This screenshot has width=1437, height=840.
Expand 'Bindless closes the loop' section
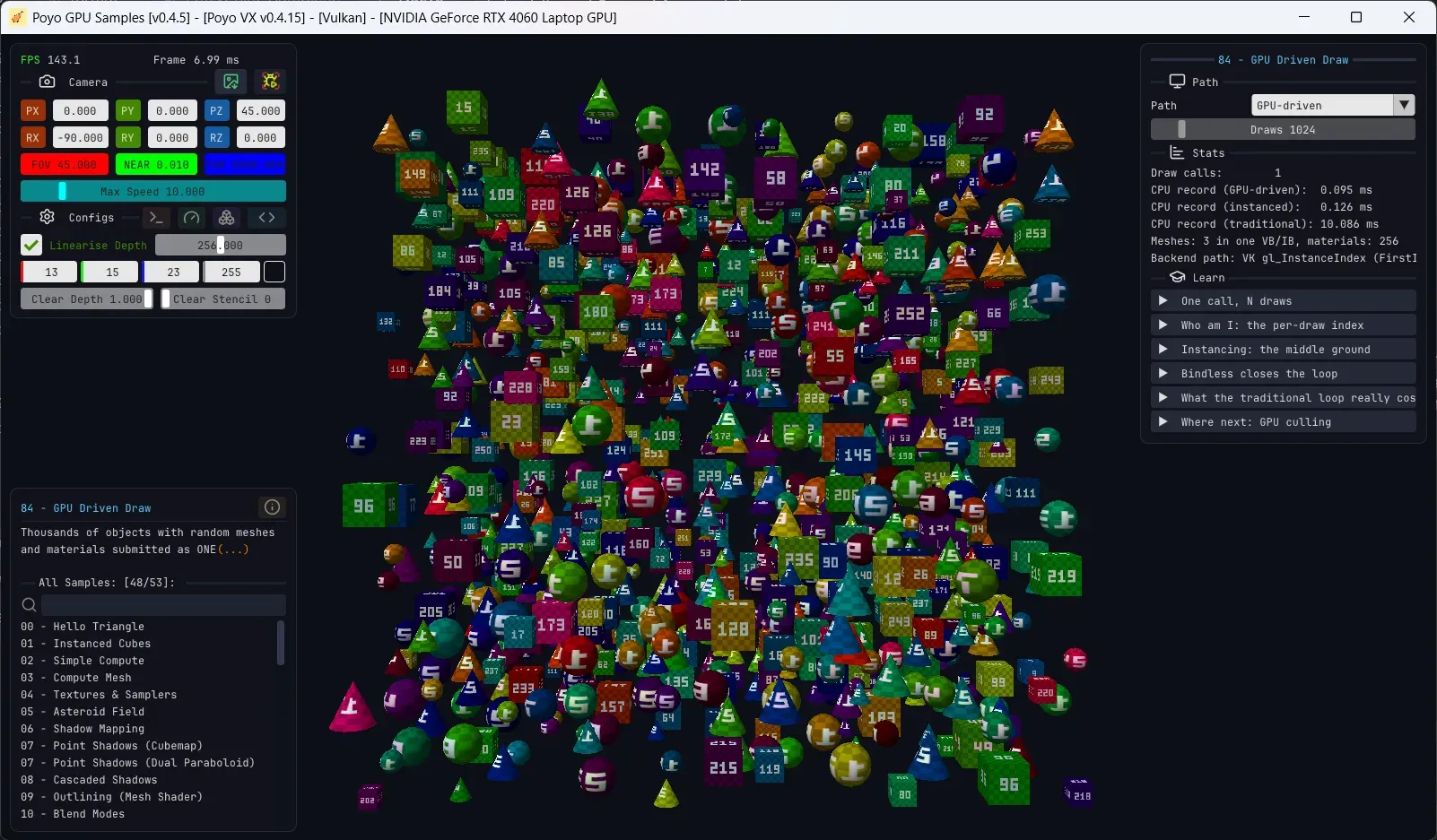(1284, 374)
